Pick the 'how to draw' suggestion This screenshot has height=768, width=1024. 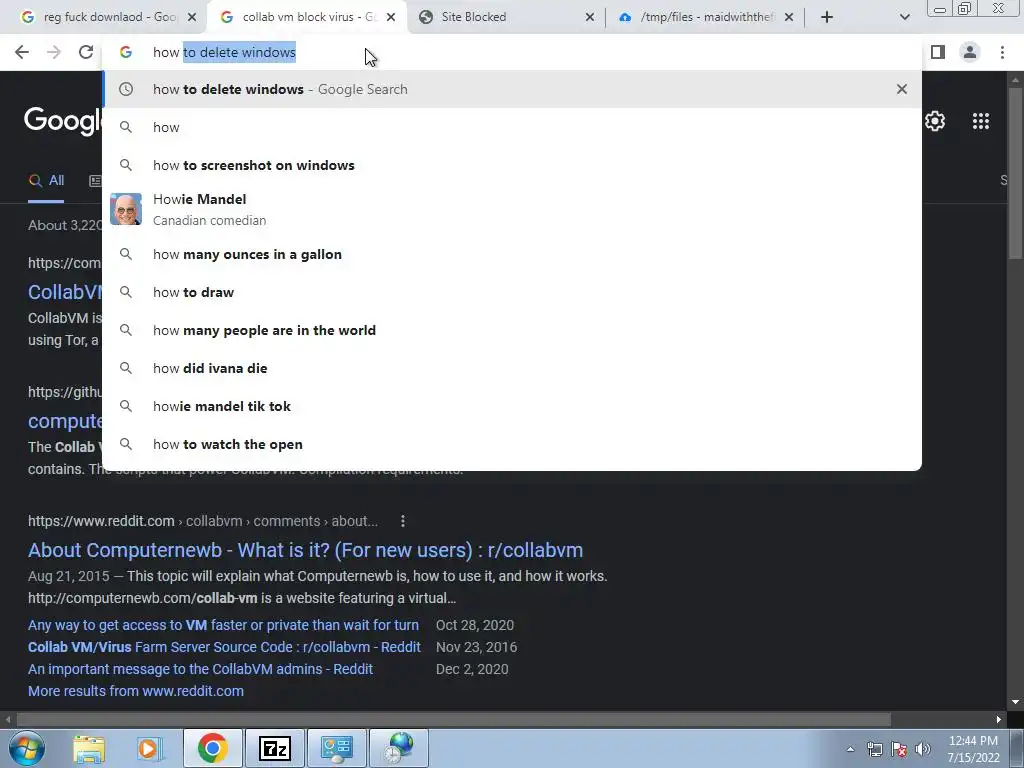pyautogui.click(x=512, y=292)
